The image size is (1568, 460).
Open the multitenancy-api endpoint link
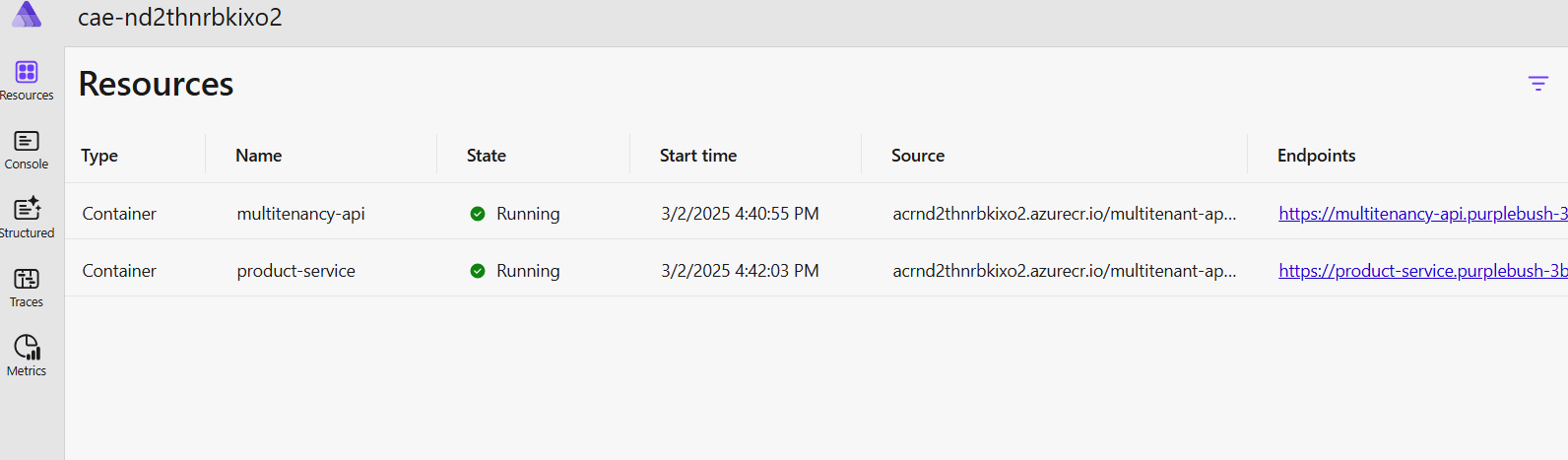pos(1423,214)
